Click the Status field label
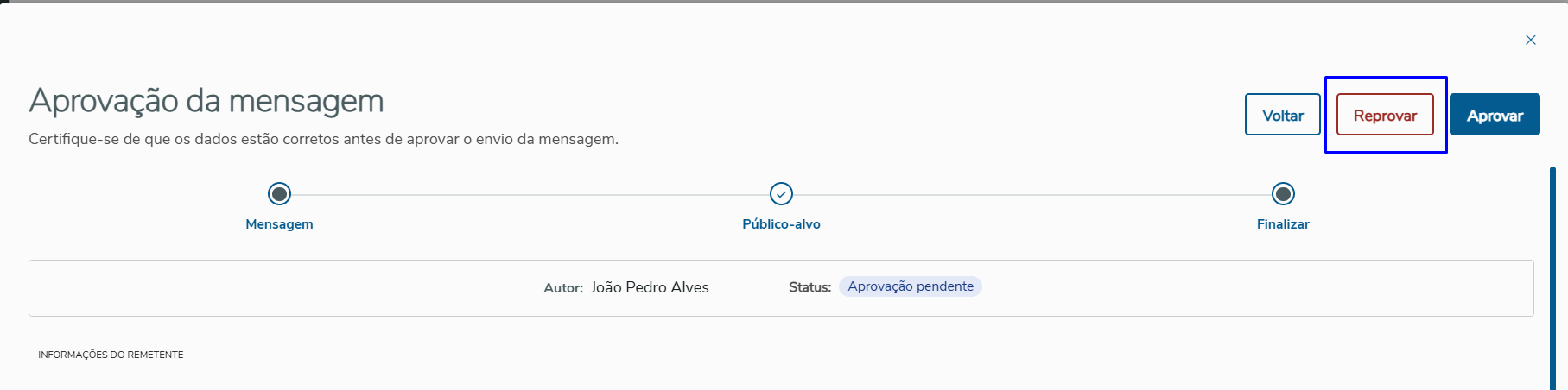Screen dimensions: 1568x390 [809, 287]
